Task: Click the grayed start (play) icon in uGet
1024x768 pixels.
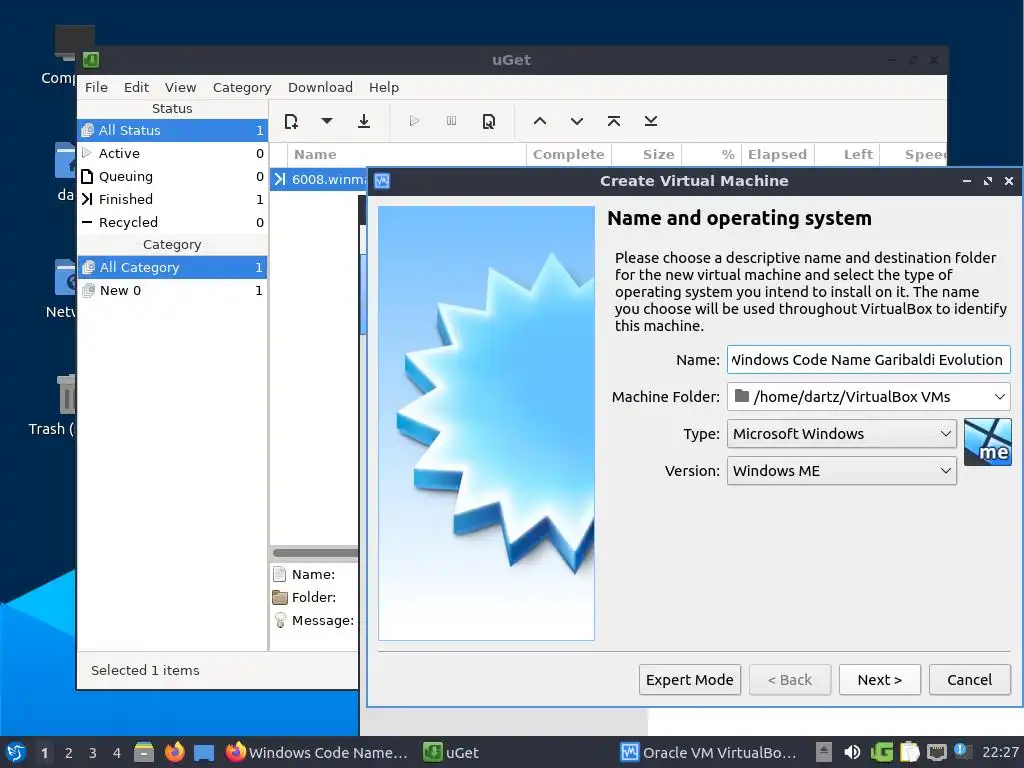Action: click(x=413, y=121)
